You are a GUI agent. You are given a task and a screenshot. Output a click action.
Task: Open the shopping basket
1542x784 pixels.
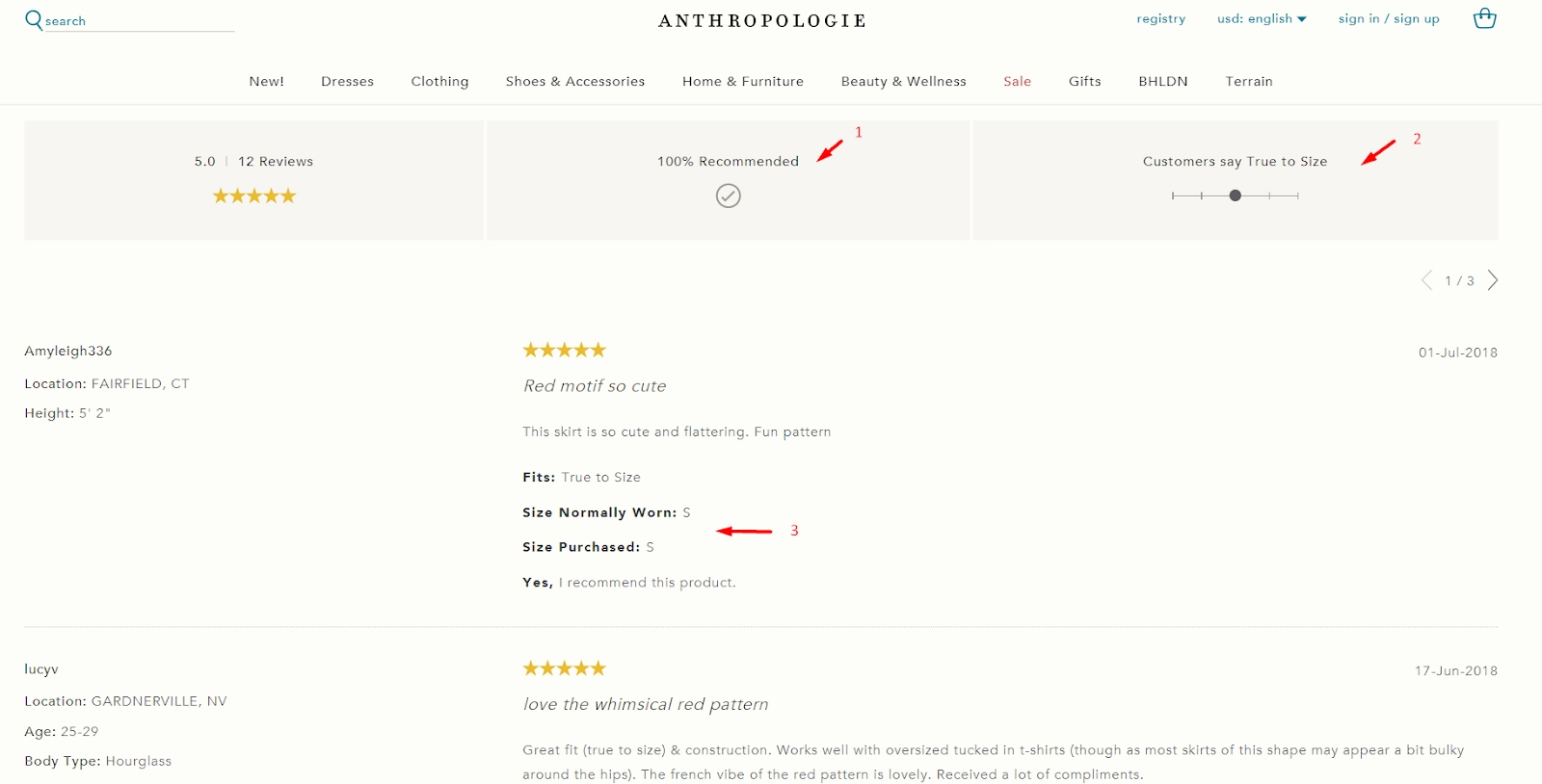1484,18
